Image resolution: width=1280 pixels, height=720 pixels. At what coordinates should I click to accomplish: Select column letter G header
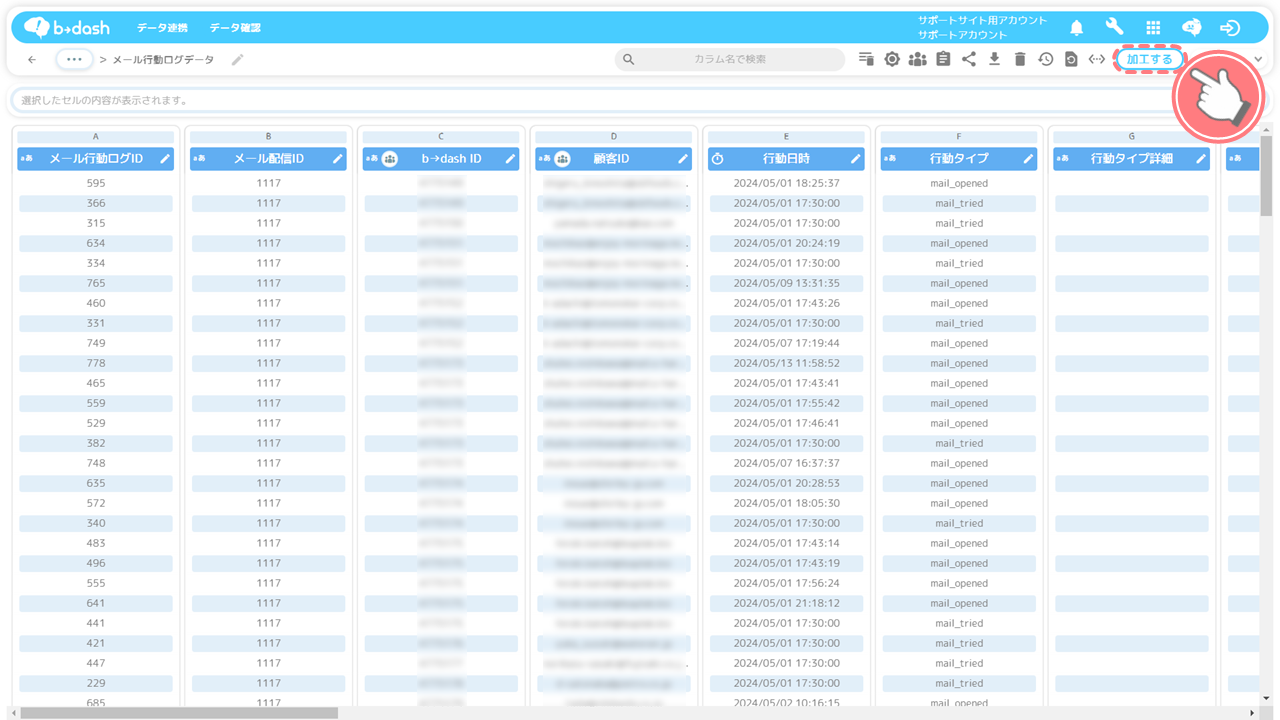(1131, 137)
